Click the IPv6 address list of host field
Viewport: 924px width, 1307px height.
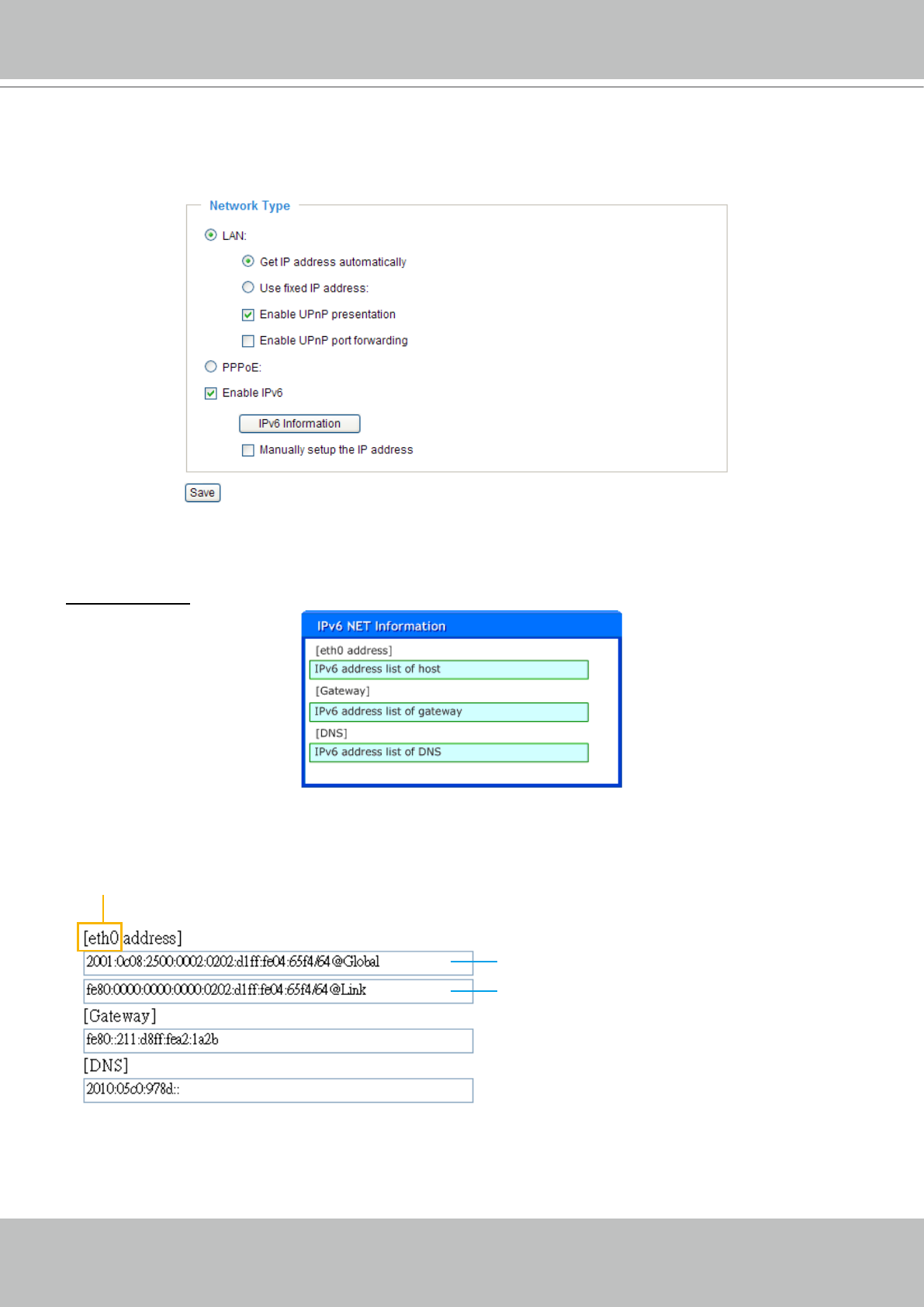point(448,669)
